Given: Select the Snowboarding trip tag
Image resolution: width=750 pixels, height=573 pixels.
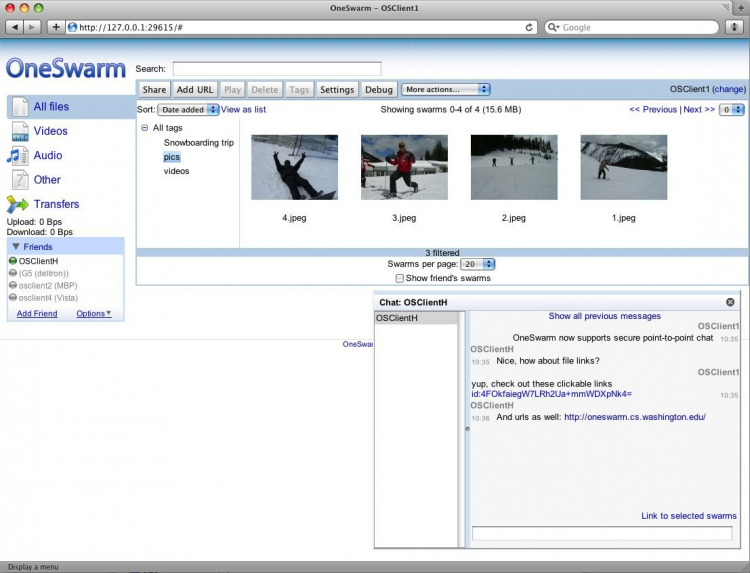Looking at the screenshot, I should pos(198,143).
